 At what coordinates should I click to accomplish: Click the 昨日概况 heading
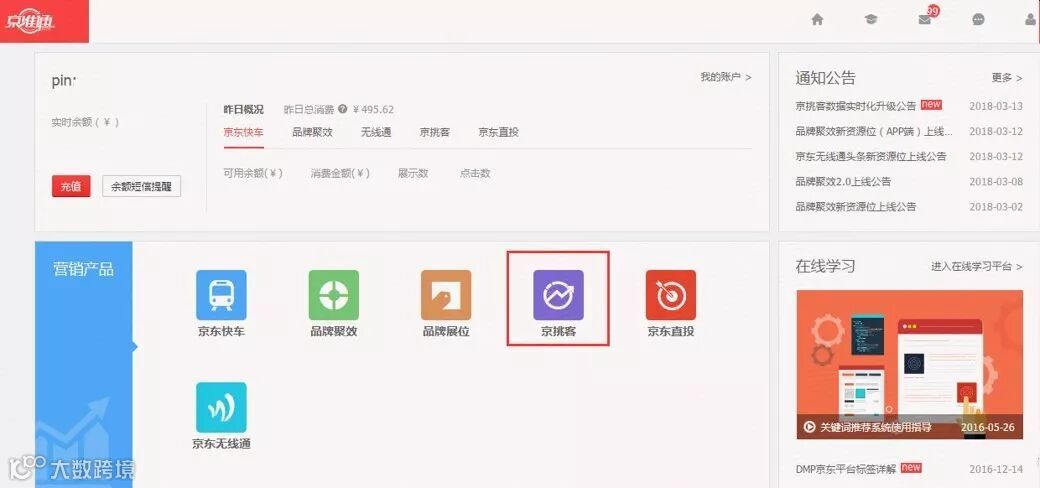[243, 109]
